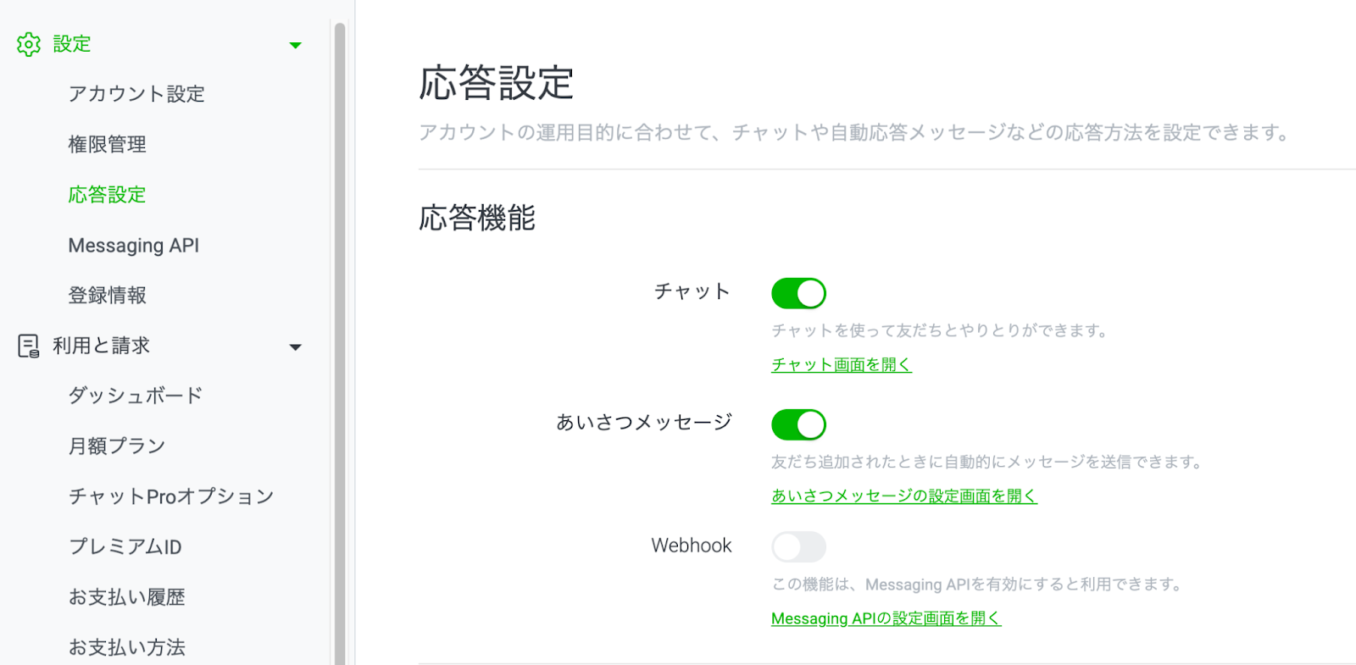Collapse the 設定 section with its chevron

tap(295, 44)
